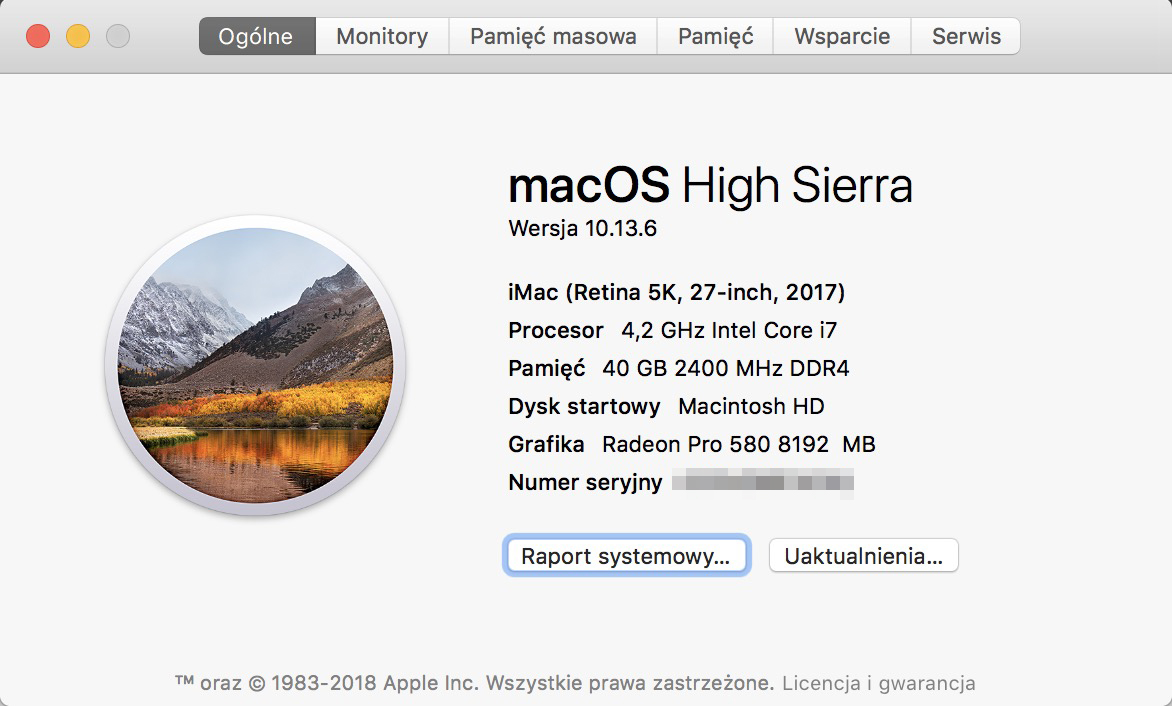Click the High Sierra mountain logo

coord(255,365)
